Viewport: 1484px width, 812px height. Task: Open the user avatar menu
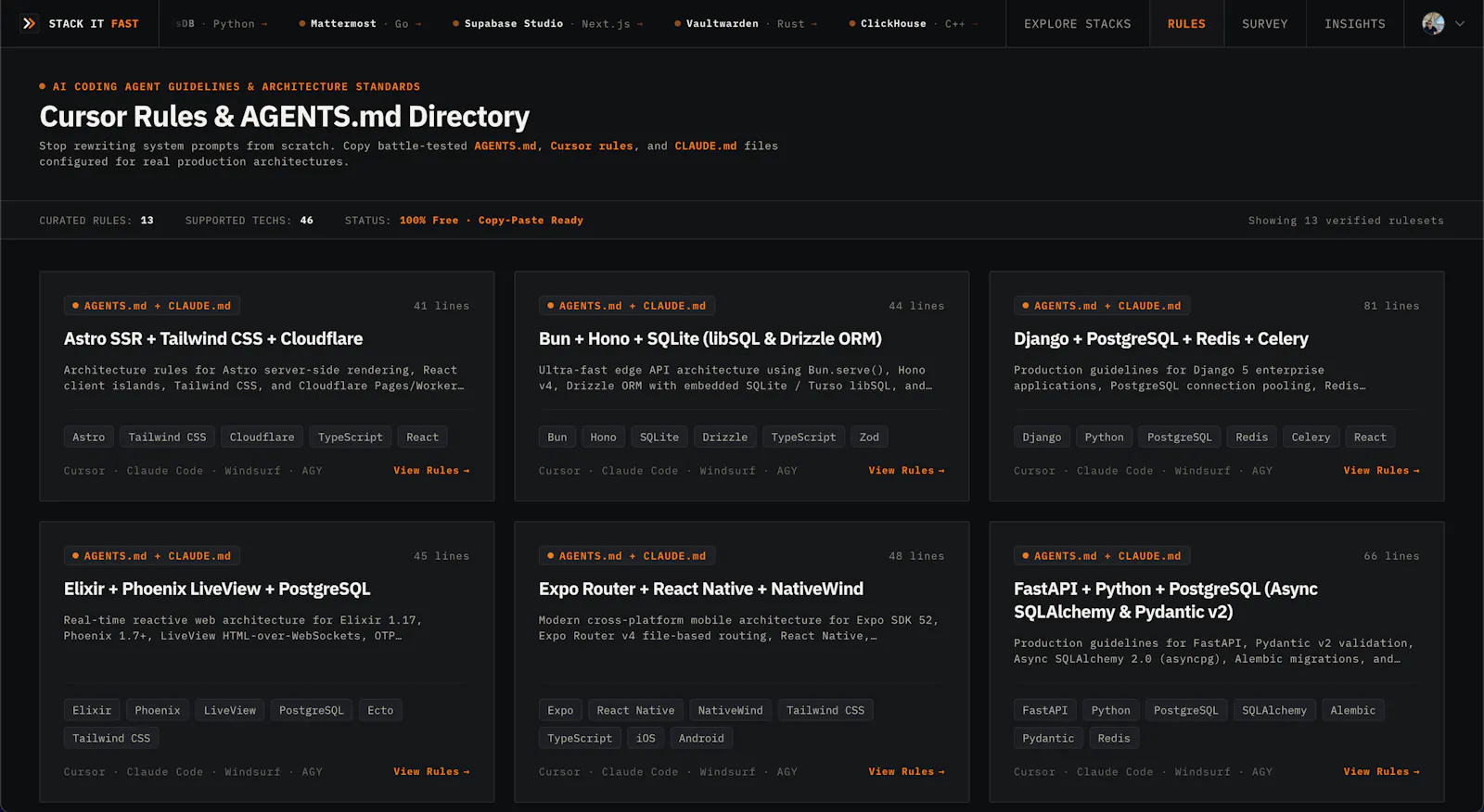(1433, 23)
